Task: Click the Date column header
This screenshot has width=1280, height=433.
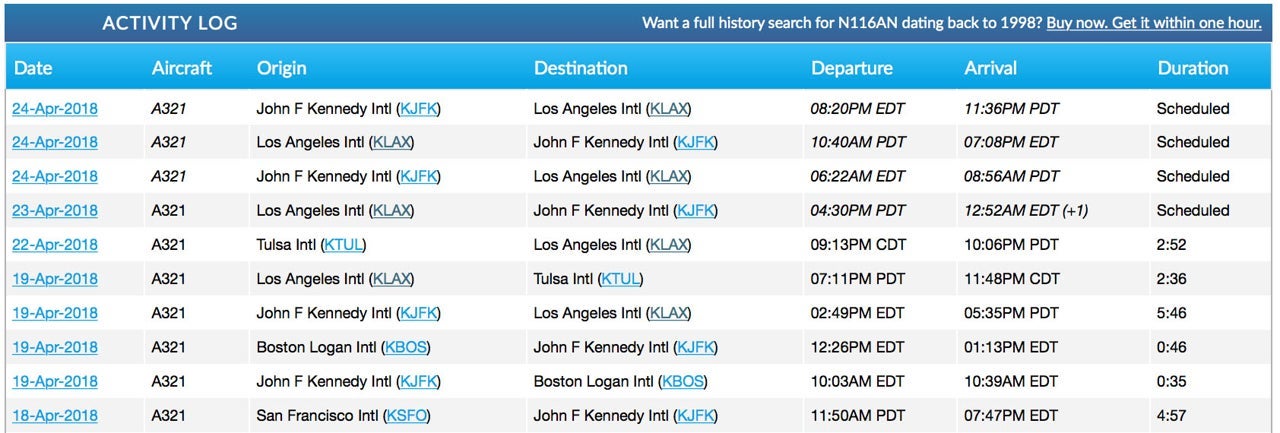Action: point(32,68)
